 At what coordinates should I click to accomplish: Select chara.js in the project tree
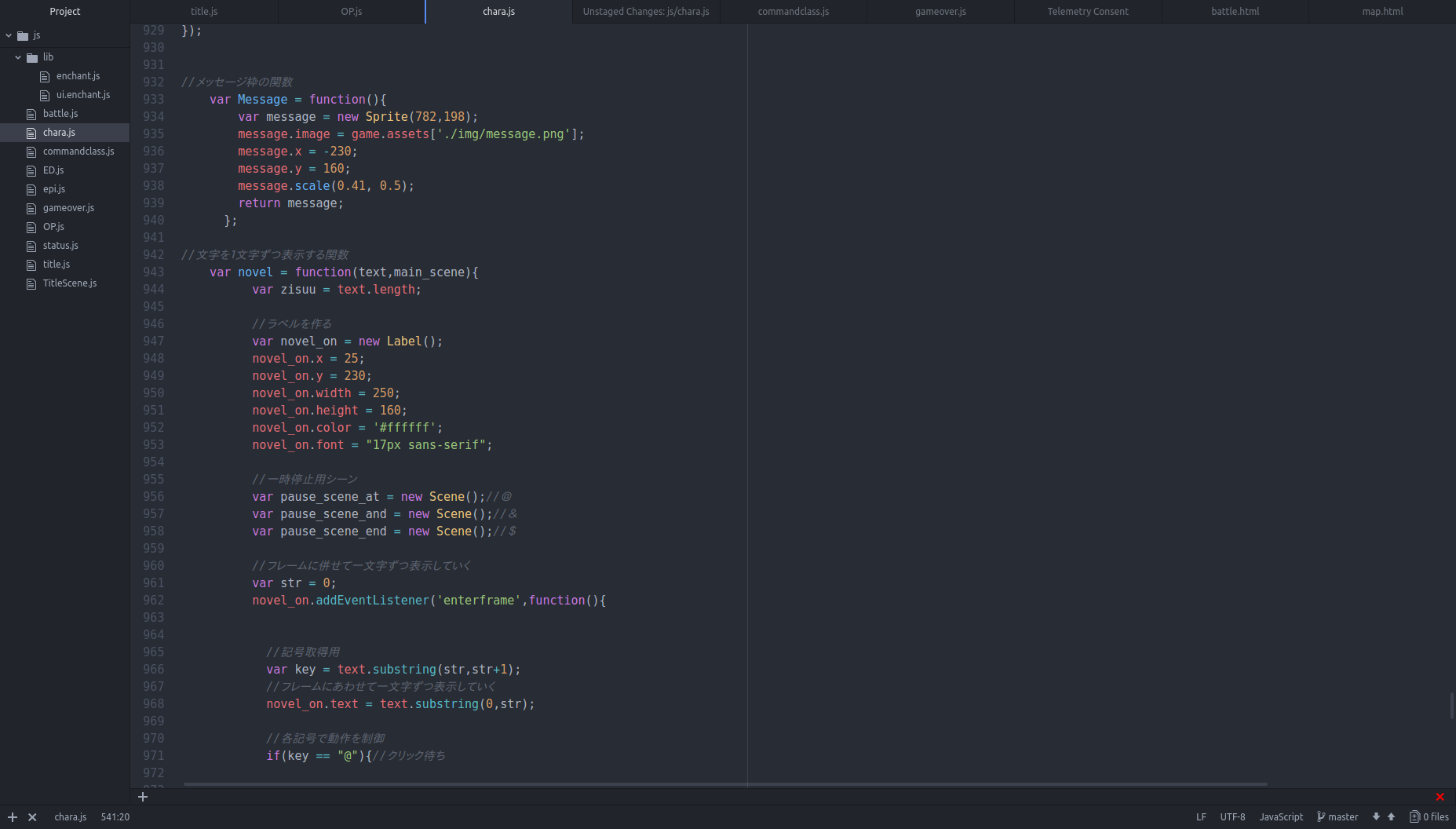click(x=59, y=133)
